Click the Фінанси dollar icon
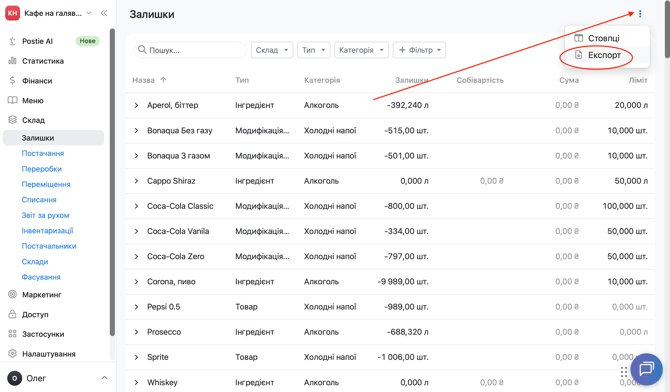The width and height of the screenshot is (670, 392). pyautogui.click(x=12, y=80)
